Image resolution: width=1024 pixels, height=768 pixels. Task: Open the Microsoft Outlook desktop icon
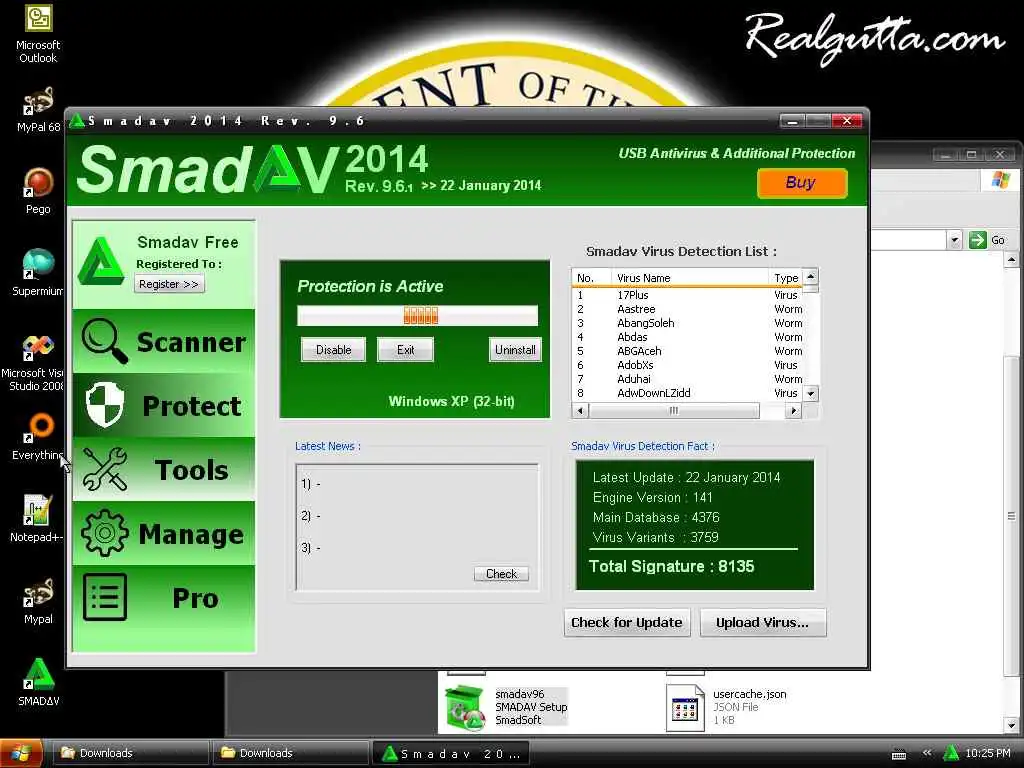point(38,34)
